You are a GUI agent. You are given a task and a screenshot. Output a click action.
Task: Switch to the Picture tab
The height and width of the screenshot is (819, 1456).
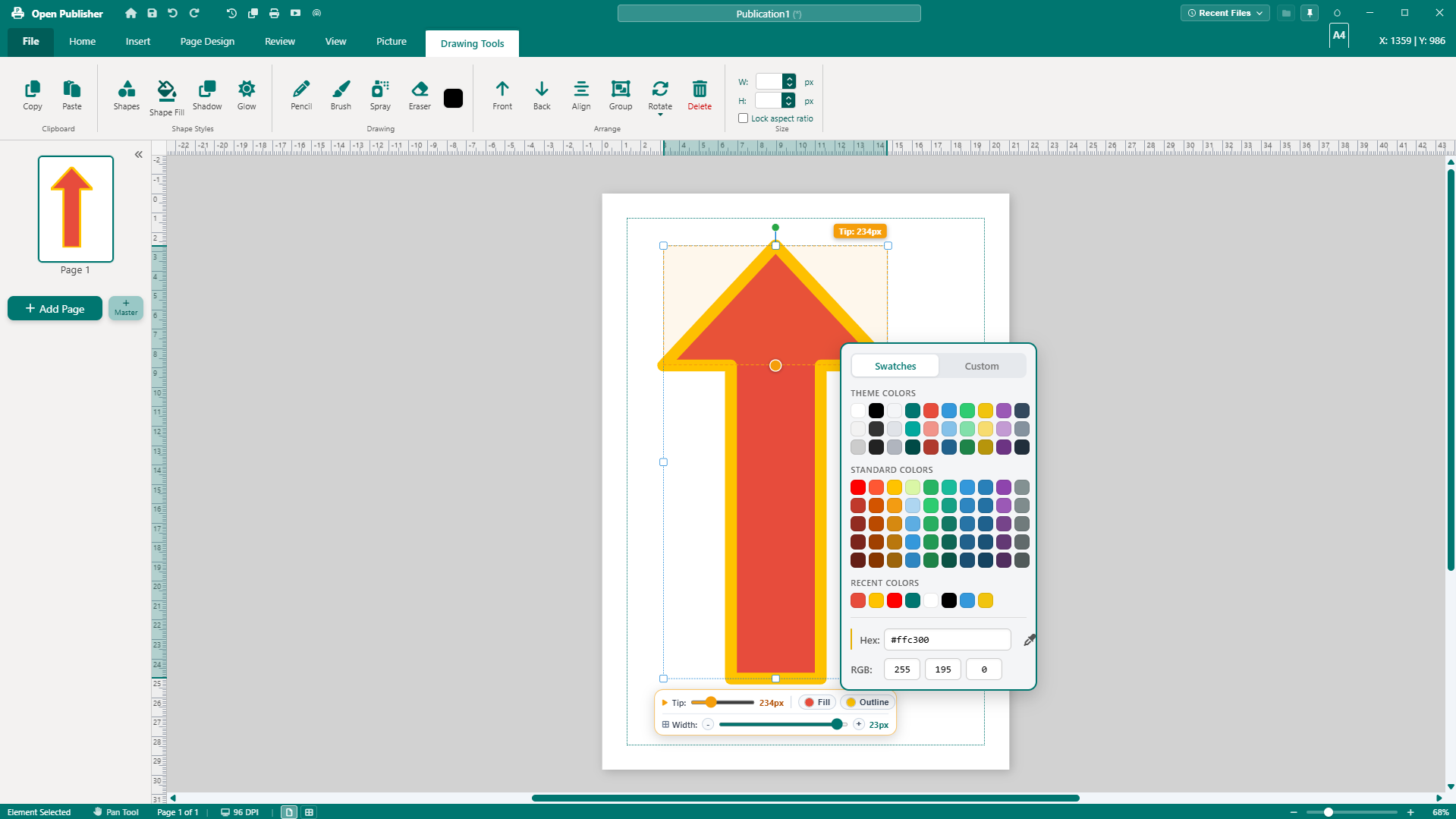pyautogui.click(x=392, y=42)
